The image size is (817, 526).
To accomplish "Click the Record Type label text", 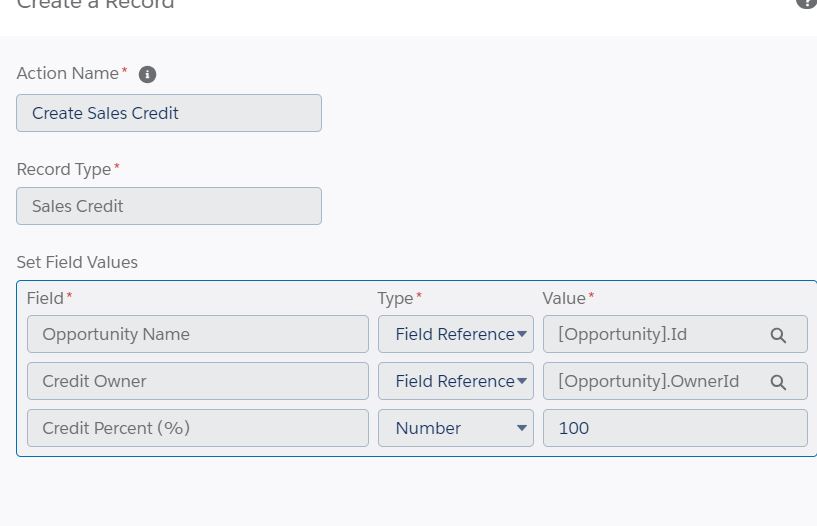I will click(x=64, y=170).
